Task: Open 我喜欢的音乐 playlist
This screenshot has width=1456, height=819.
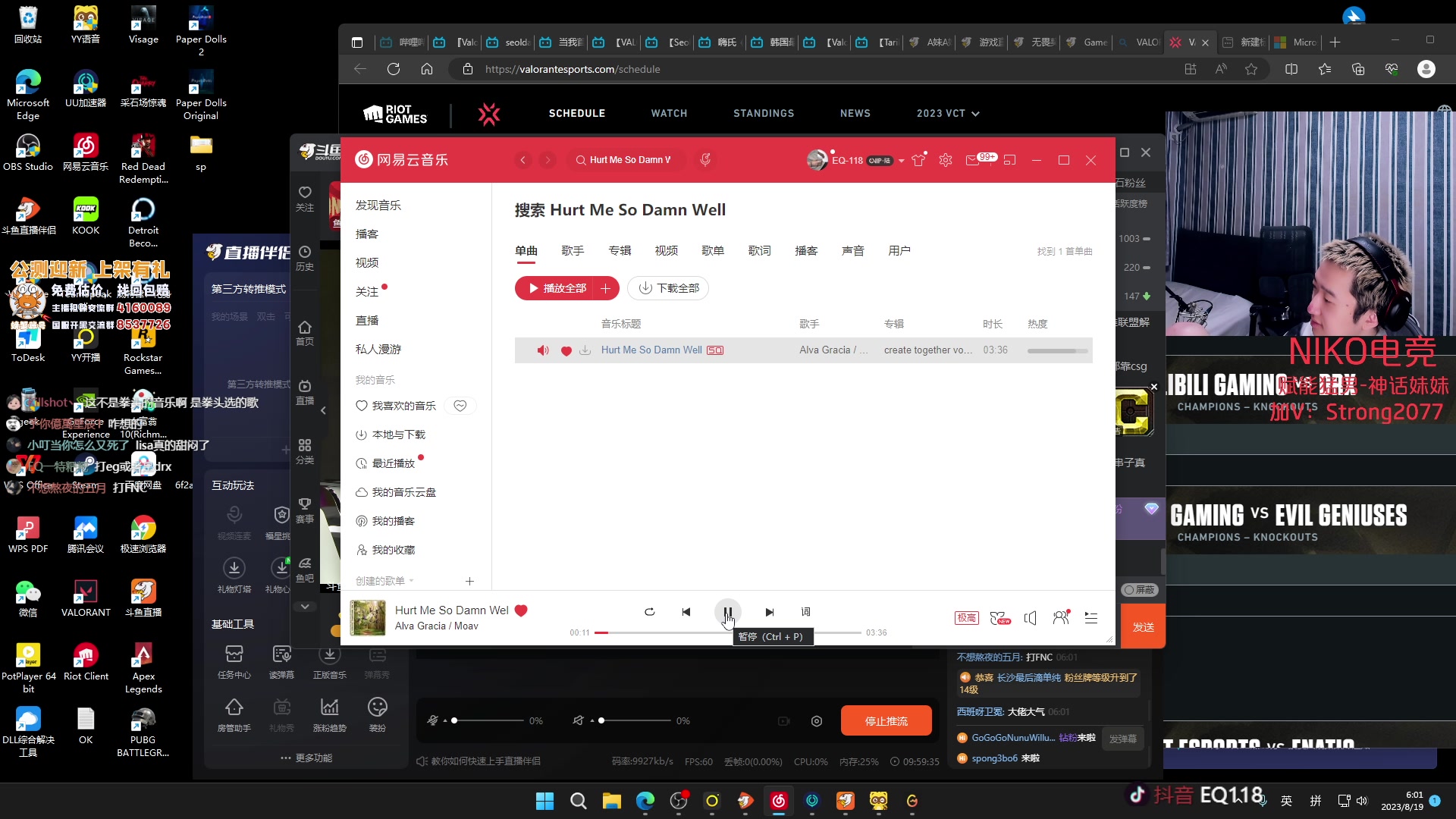Action: 403,406
